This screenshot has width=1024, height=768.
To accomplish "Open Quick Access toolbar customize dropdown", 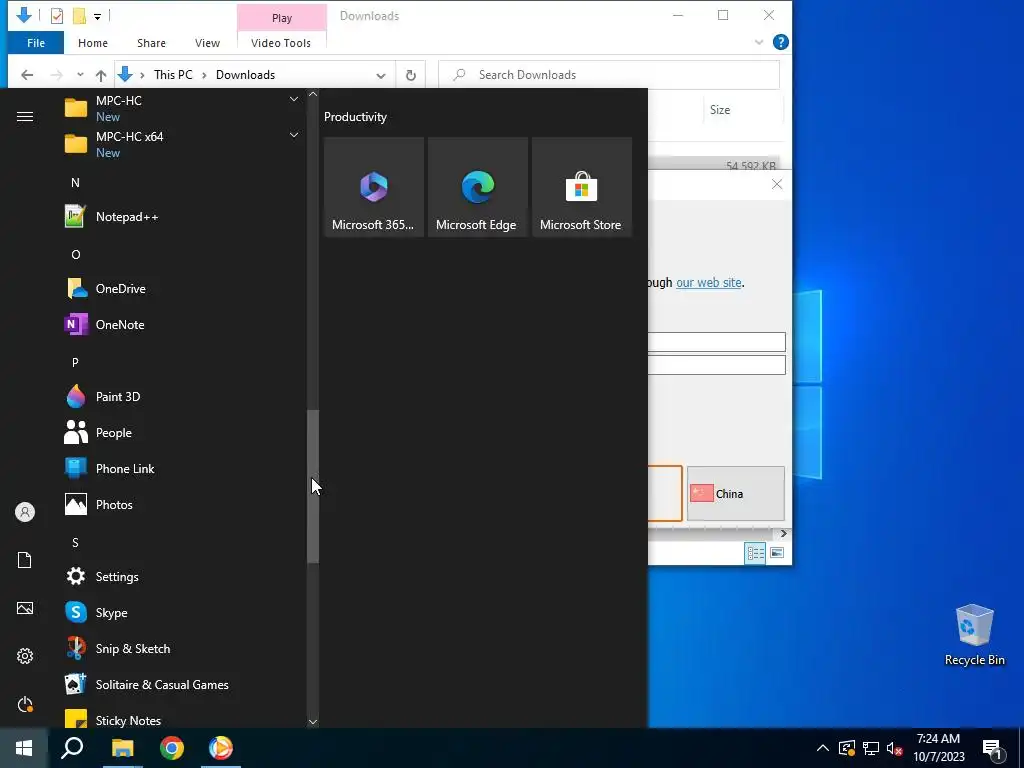I will [97, 16].
